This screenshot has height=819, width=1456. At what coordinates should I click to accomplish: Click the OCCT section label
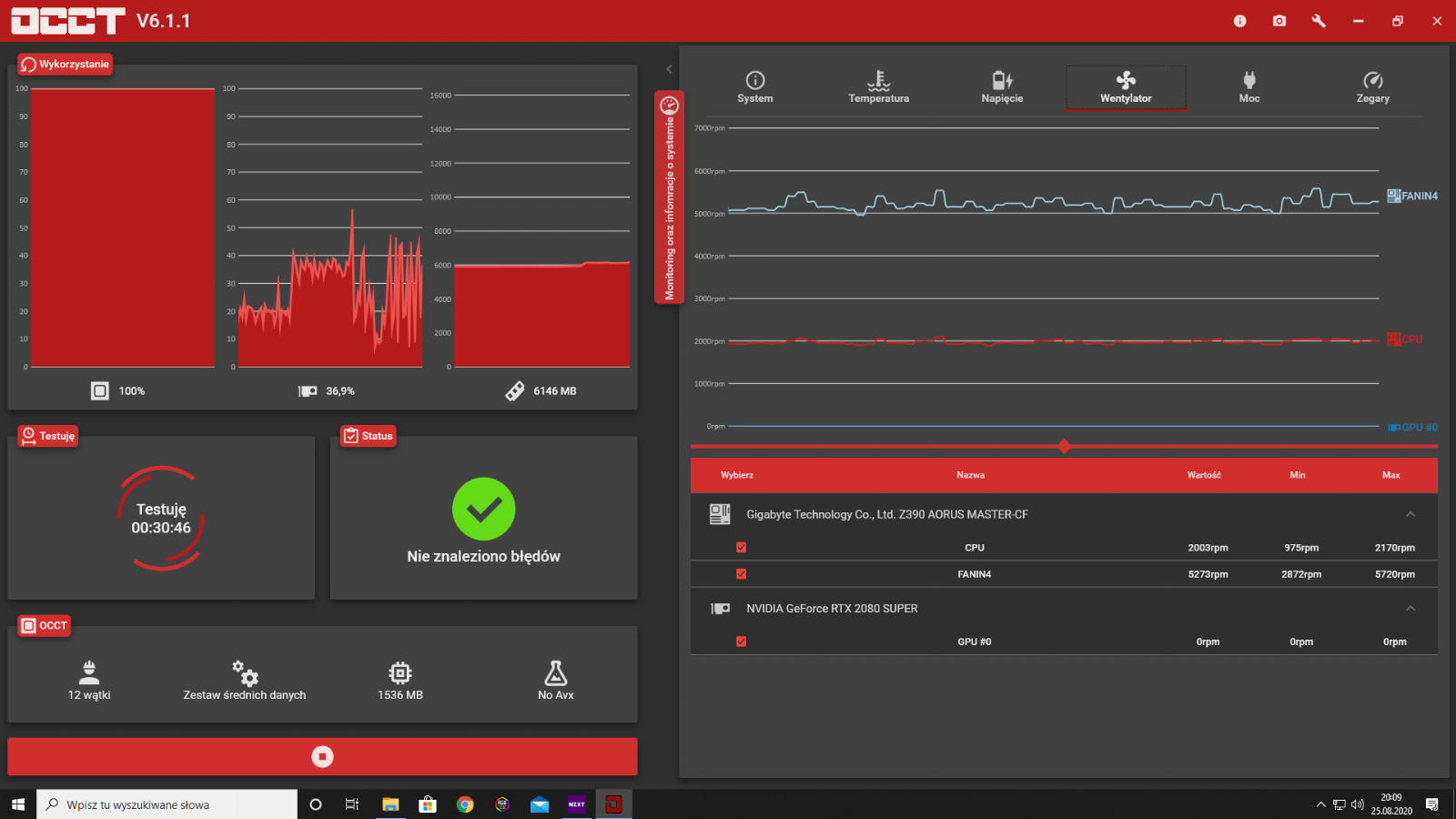coord(45,625)
